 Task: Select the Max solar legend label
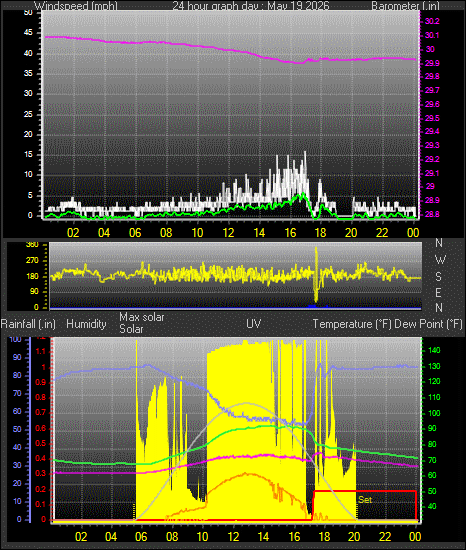(142, 317)
